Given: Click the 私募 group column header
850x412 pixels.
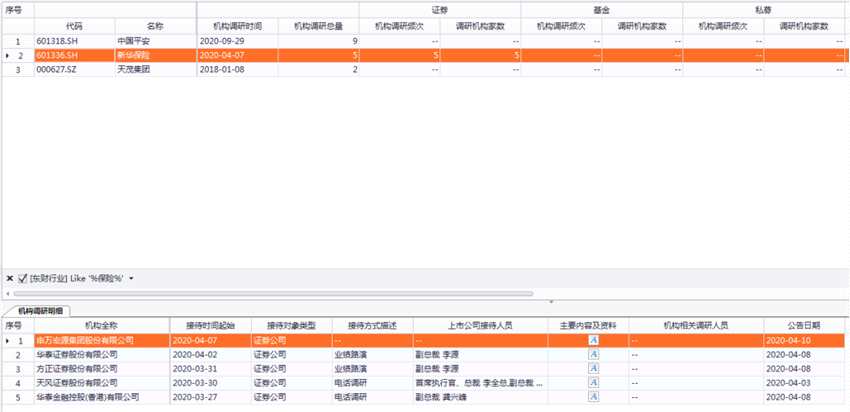Looking at the screenshot, I should click(x=764, y=10).
